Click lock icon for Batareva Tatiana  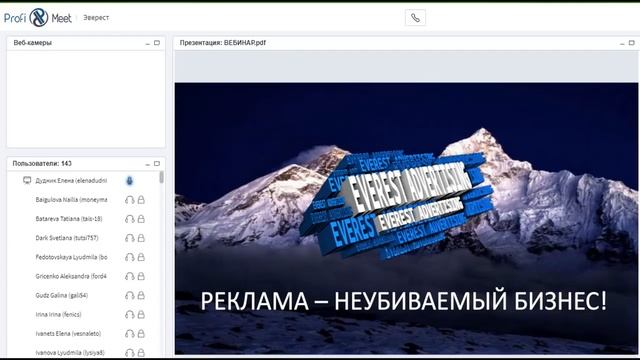pos(141,219)
